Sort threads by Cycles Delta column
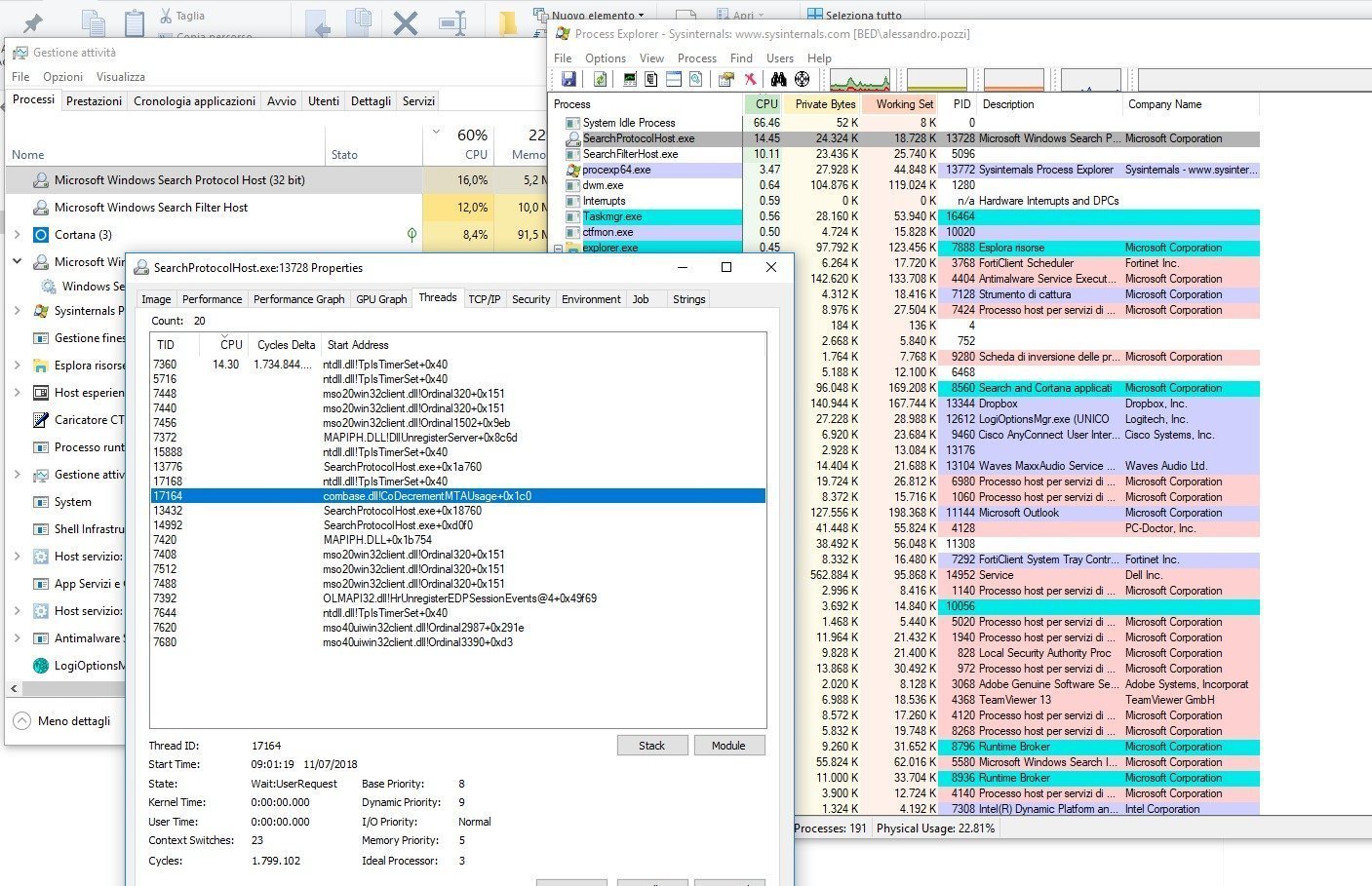 [286, 345]
